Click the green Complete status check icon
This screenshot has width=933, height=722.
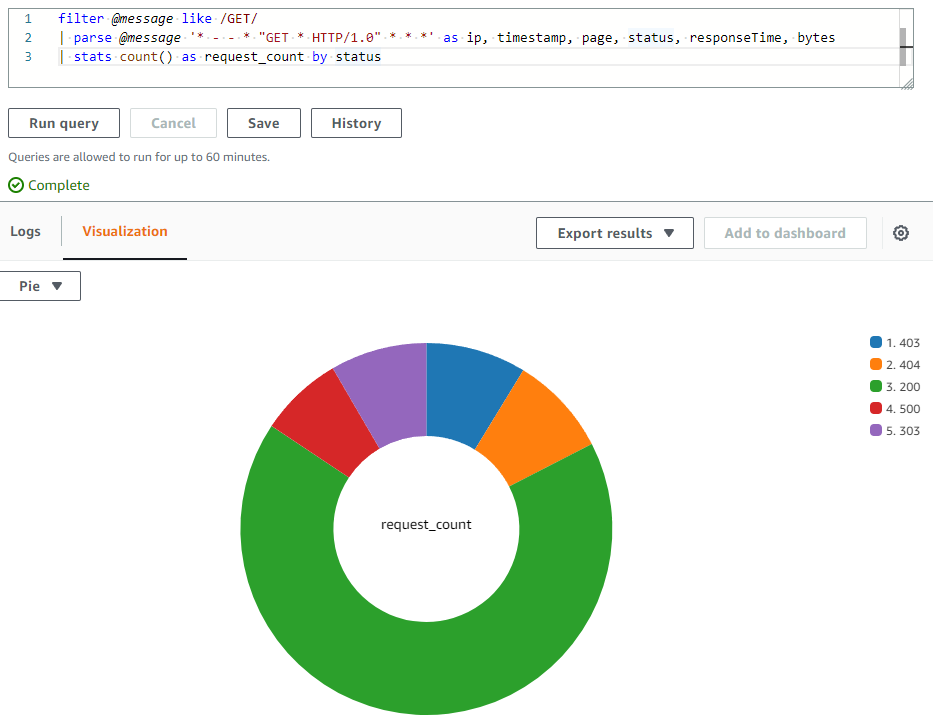pos(16,185)
